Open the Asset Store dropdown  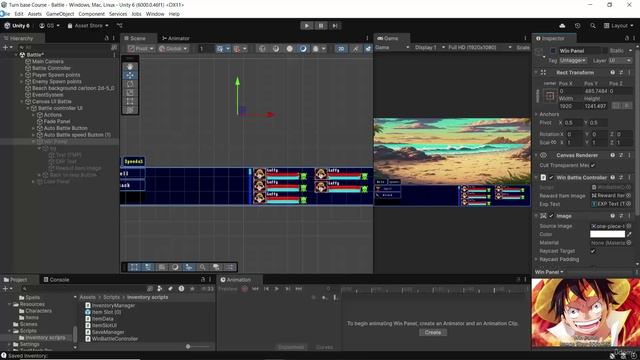[x=88, y=26]
